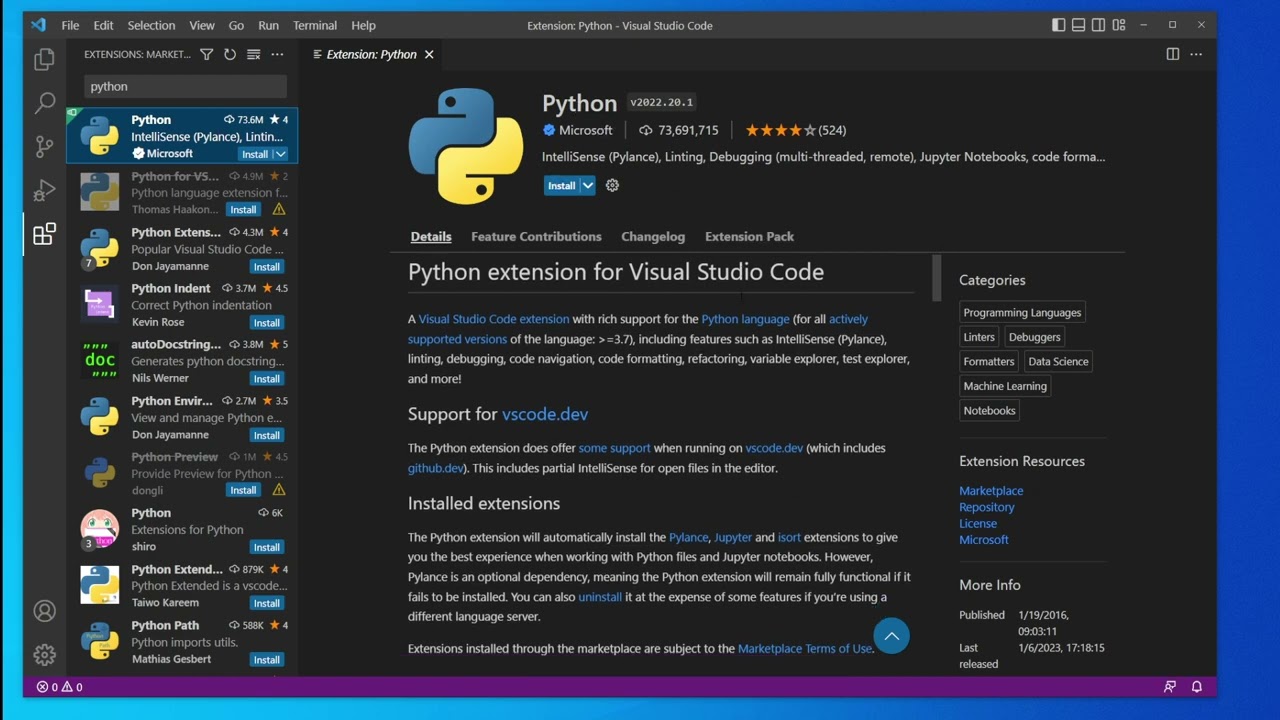Open the Explorer view in activity bar

(44, 60)
